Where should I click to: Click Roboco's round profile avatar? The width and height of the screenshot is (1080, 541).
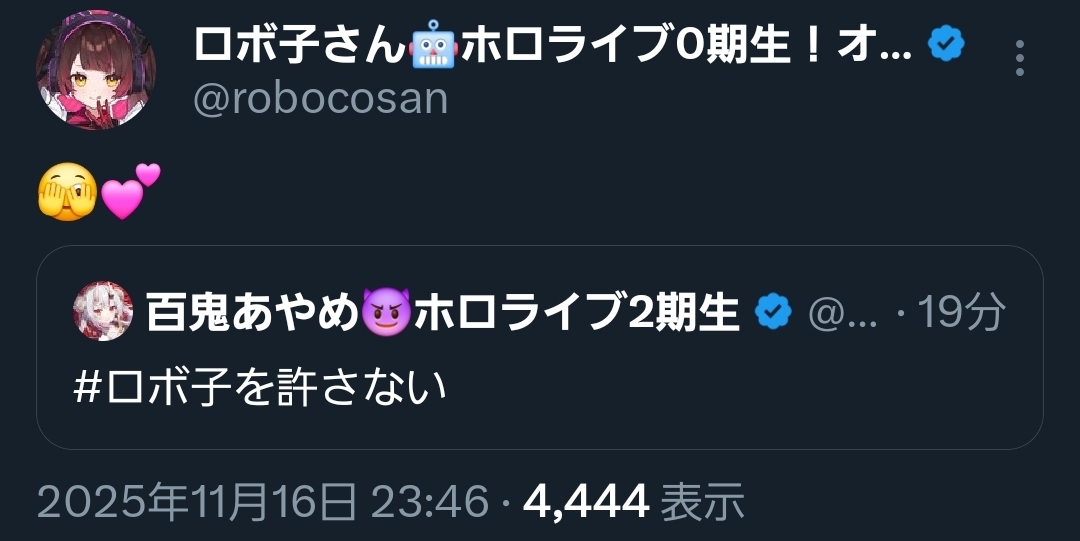(x=96, y=70)
